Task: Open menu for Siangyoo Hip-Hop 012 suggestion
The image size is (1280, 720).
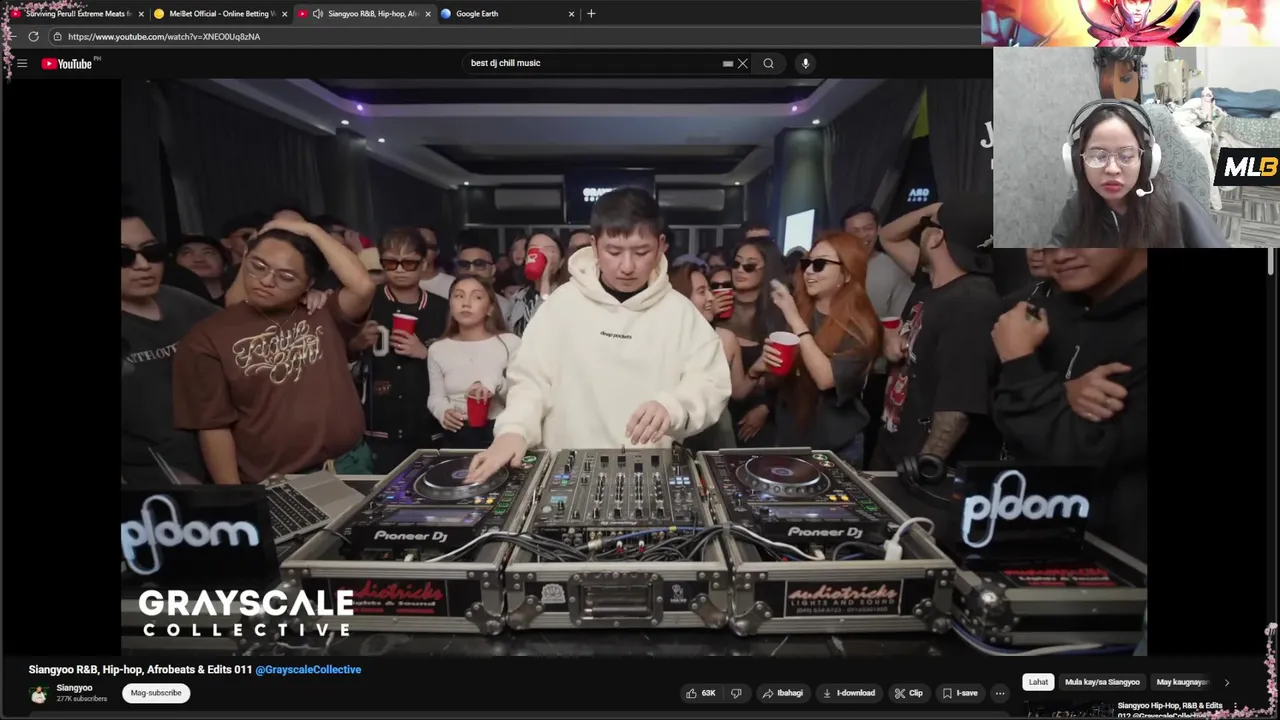Action: 1236,706
